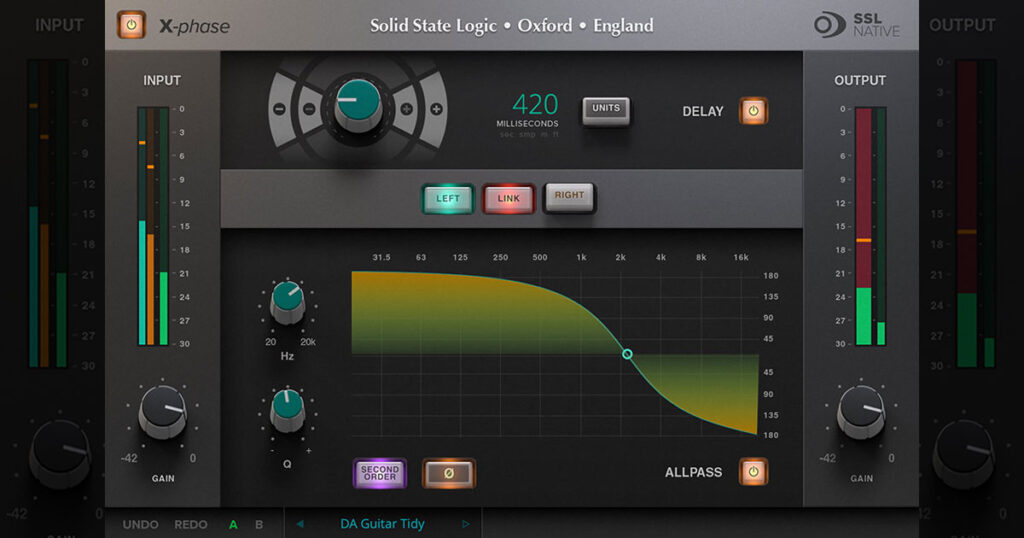Click REDO in the bottom bar
Viewport: 1024px width, 538px height.
pyautogui.click(x=193, y=524)
